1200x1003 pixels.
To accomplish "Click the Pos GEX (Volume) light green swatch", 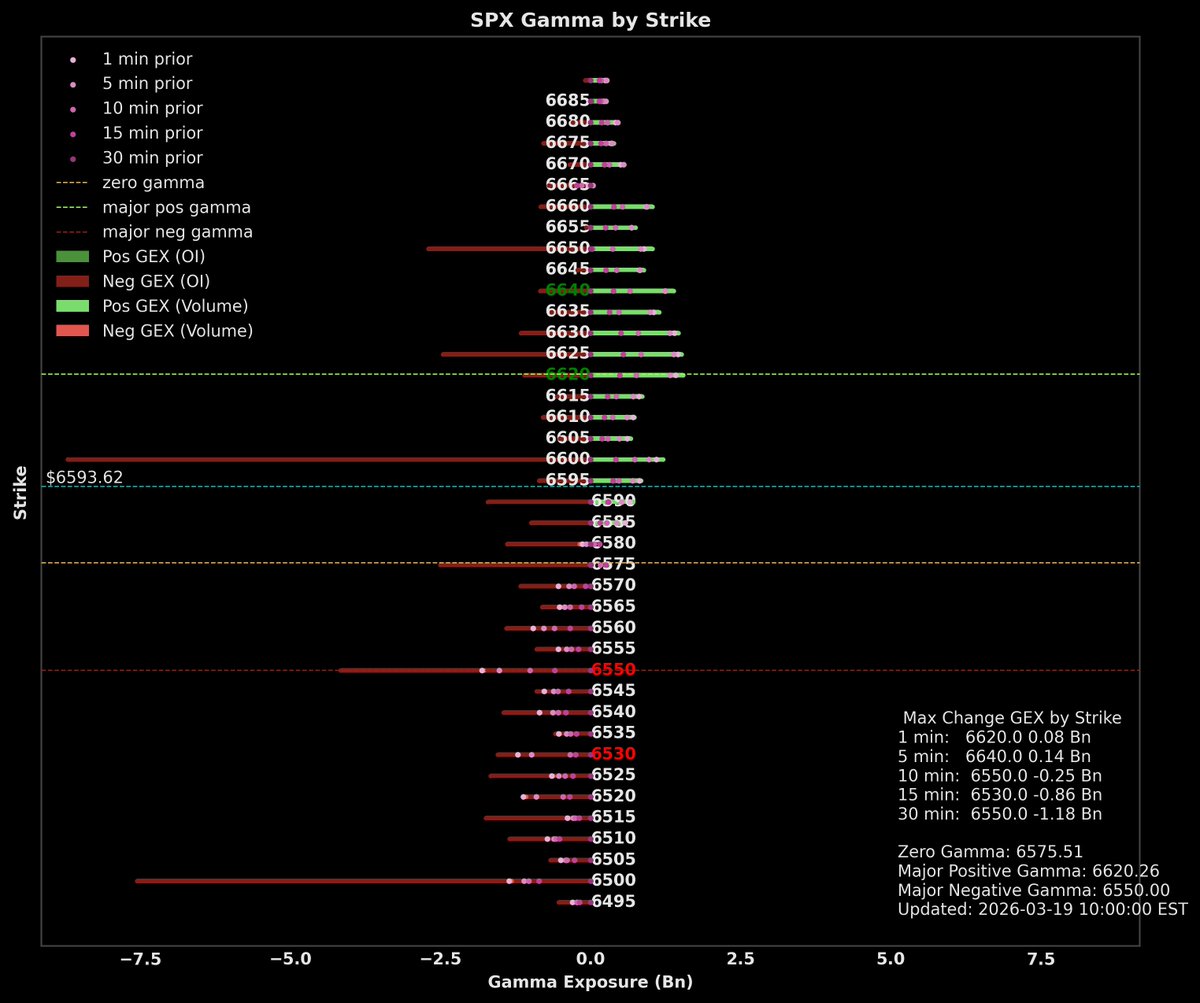I will coord(72,306).
